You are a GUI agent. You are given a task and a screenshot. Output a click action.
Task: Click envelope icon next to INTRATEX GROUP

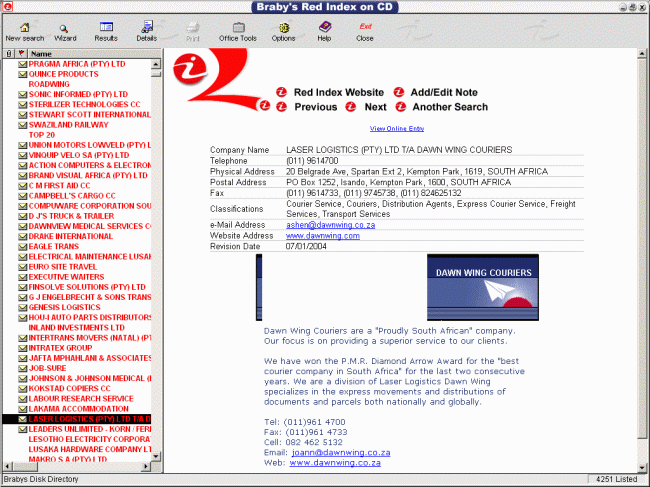(x=23, y=348)
